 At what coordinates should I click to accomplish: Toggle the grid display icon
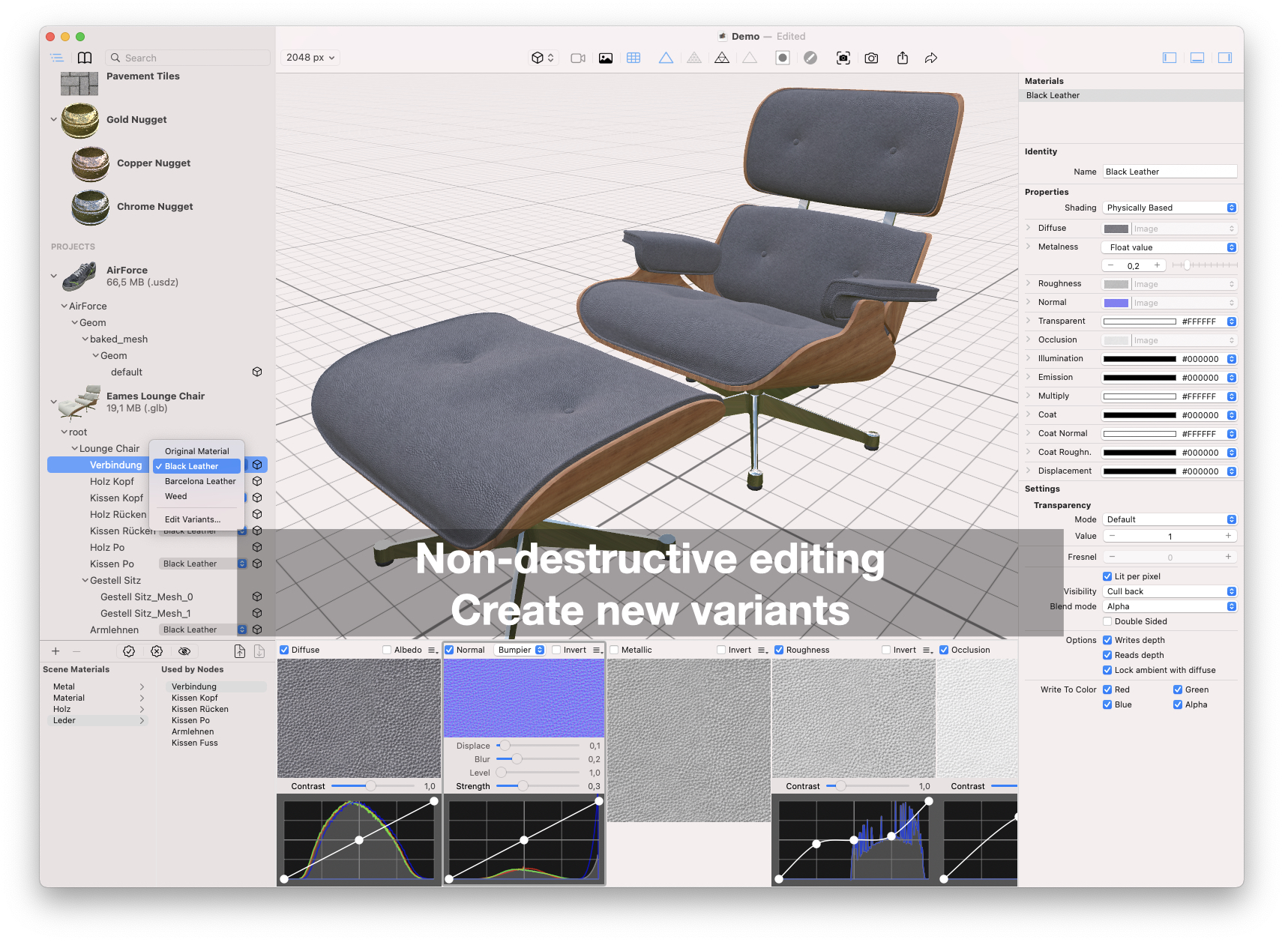pyautogui.click(x=634, y=58)
